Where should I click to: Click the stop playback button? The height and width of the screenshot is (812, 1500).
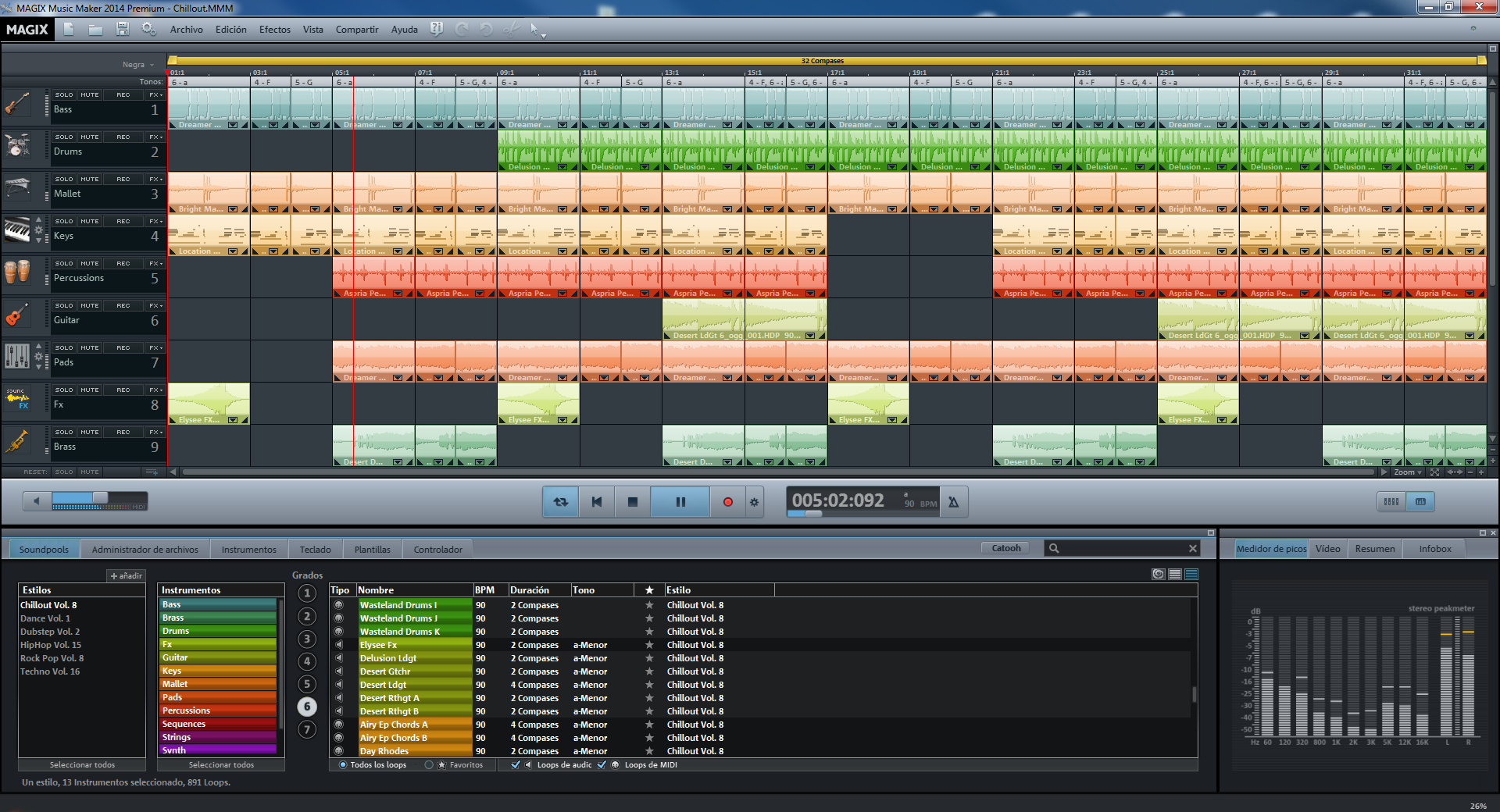pos(633,502)
